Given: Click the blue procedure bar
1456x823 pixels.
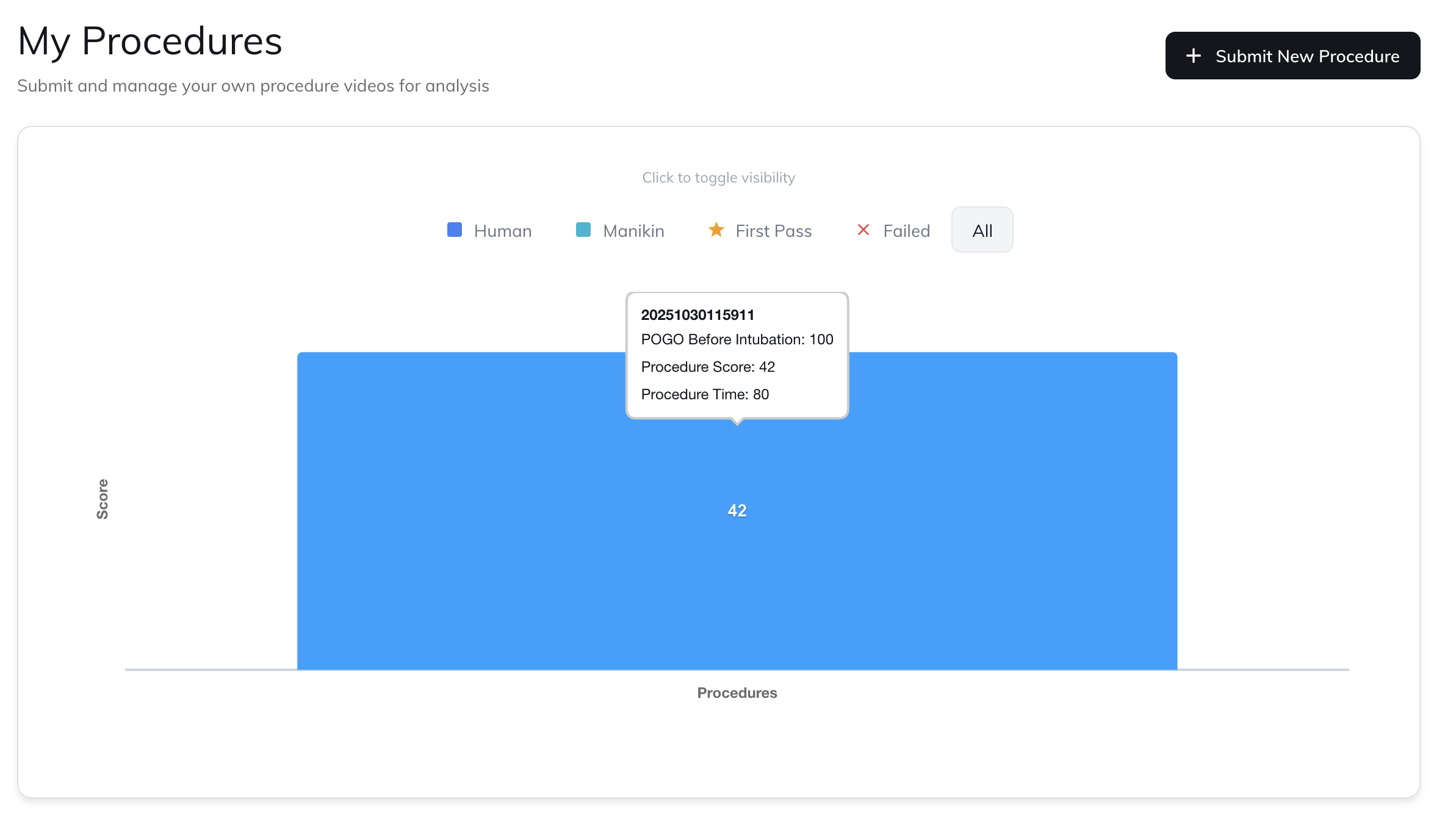Looking at the screenshot, I should coord(488,549).
